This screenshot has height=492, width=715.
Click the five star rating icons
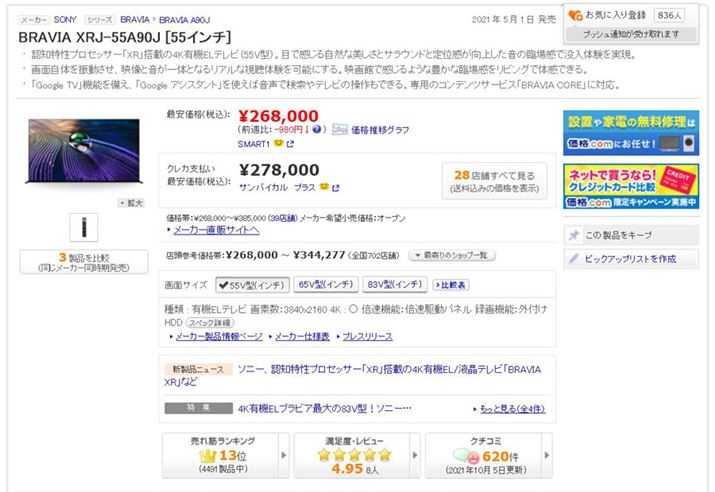355,454
